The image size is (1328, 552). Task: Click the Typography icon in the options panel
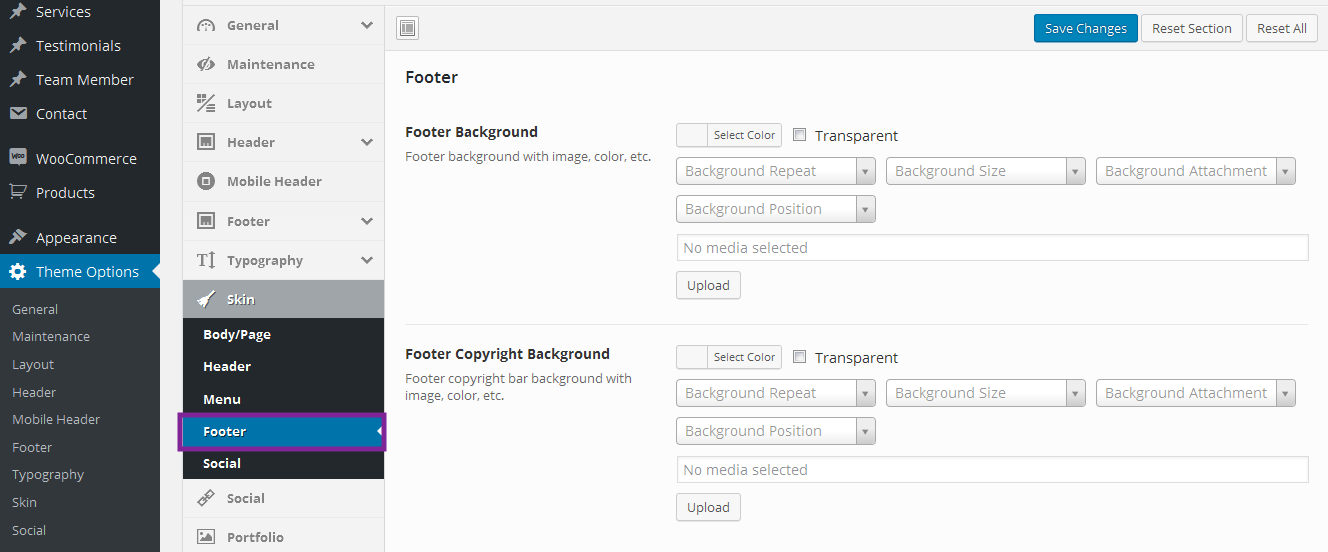click(206, 260)
